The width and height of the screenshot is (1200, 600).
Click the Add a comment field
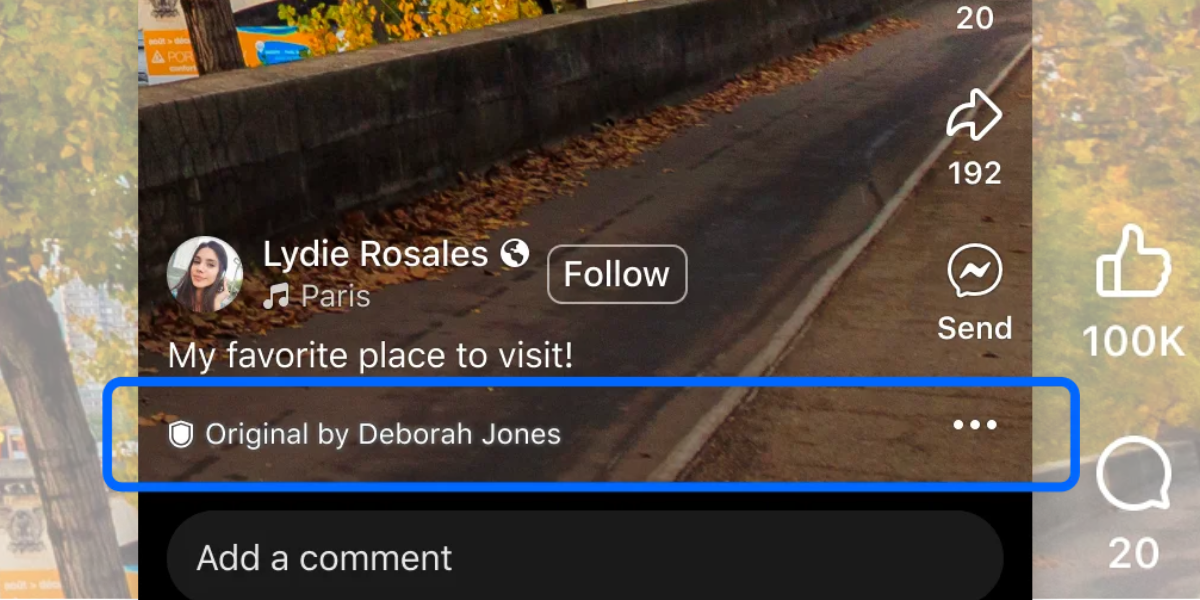click(x=585, y=556)
